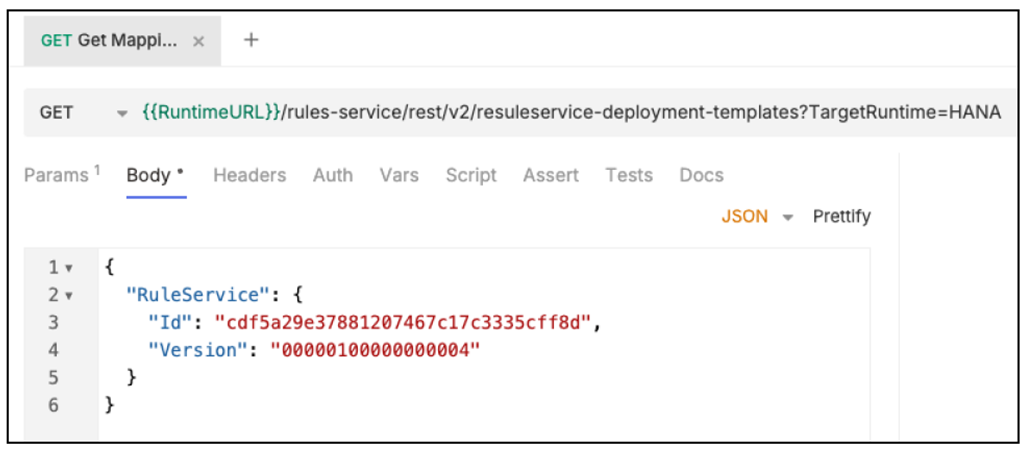Collapse the RuleService object at line 2
This screenshot has height=455, width=1029.
(69, 296)
